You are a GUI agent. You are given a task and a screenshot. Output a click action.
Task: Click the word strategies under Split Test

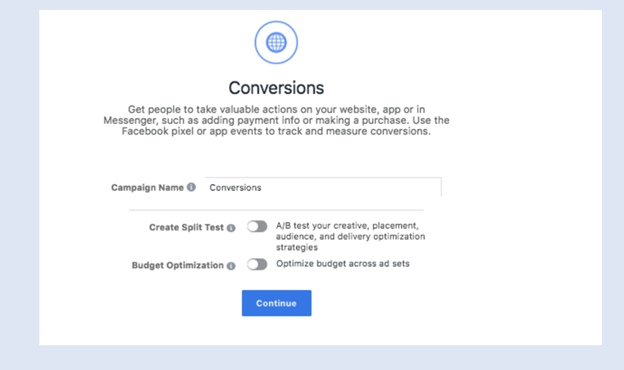297,247
